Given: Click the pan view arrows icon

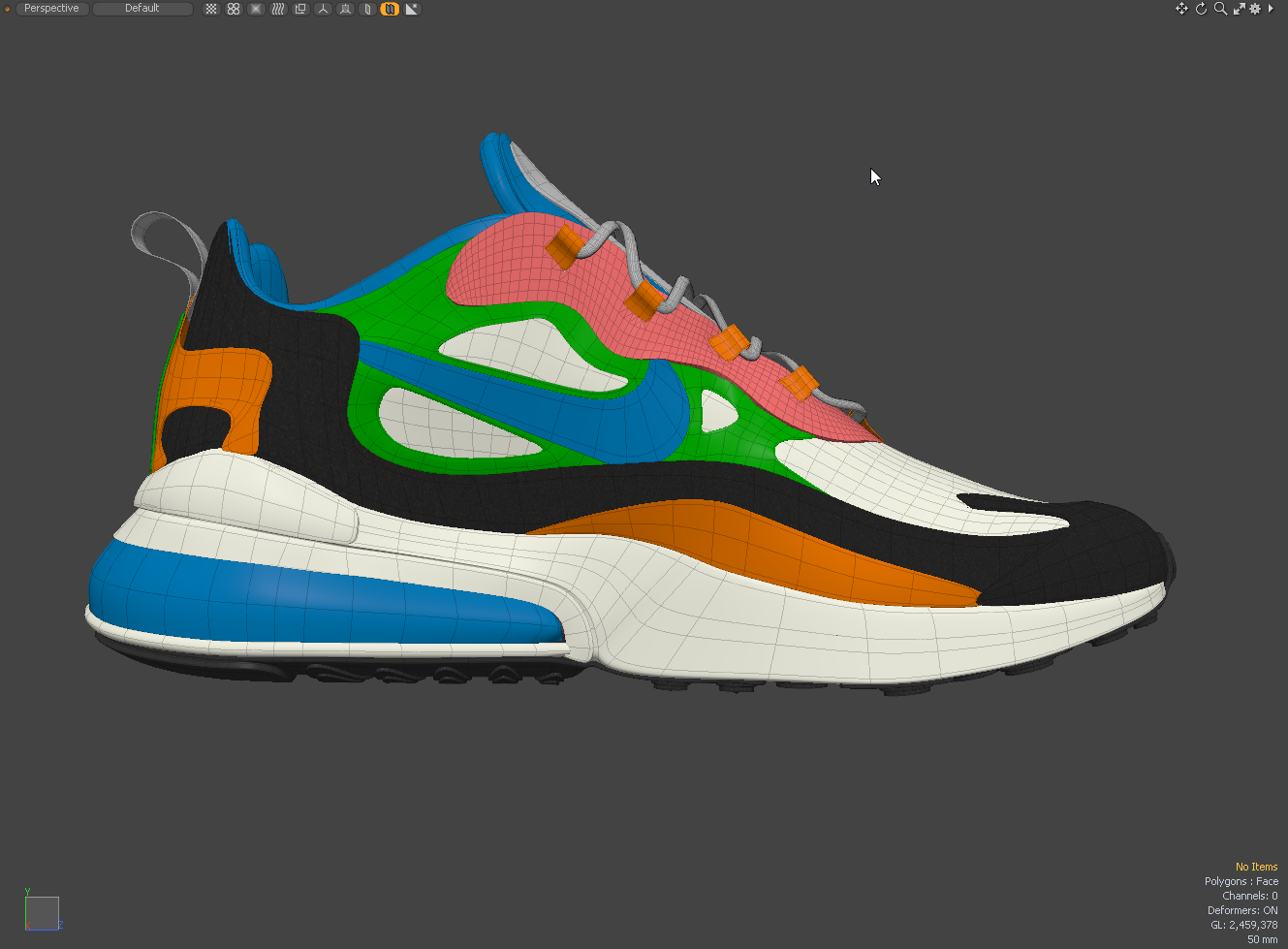Looking at the screenshot, I should pyautogui.click(x=1181, y=9).
